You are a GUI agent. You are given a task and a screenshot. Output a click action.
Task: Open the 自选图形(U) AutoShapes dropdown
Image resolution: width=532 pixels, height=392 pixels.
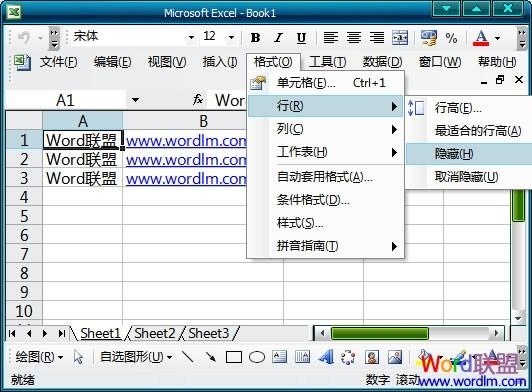coord(136,357)
